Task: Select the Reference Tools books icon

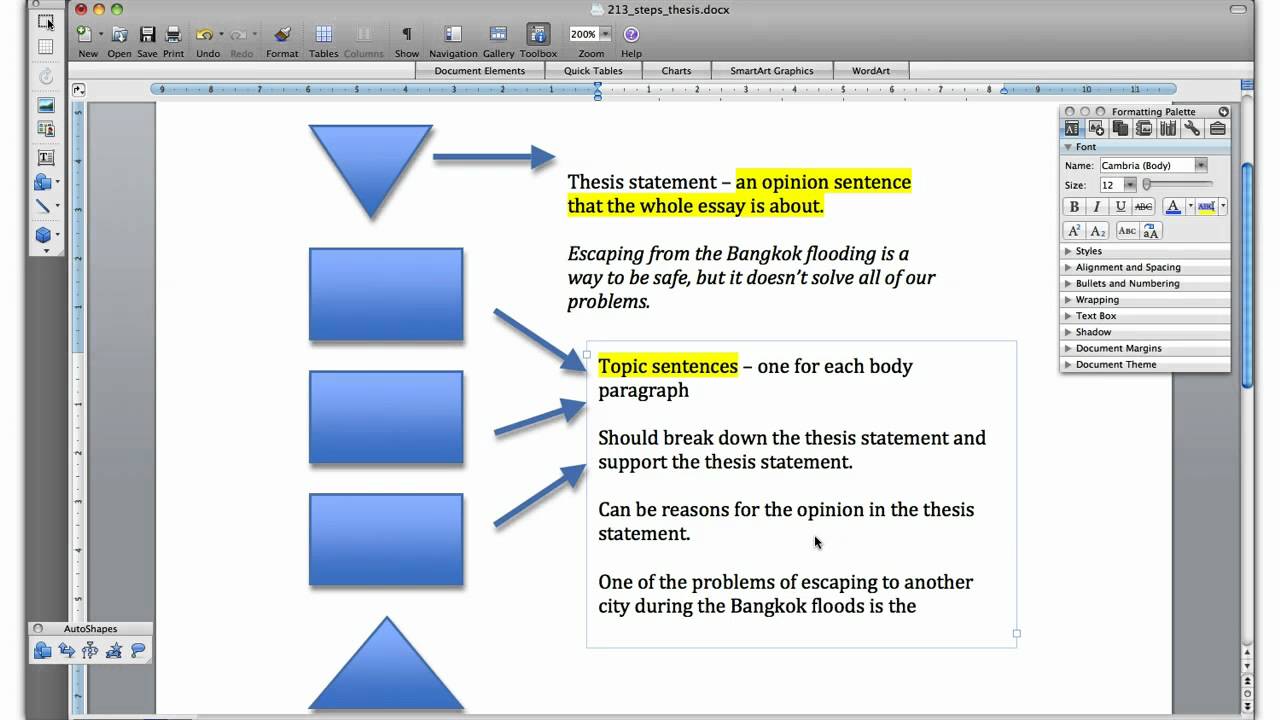Action: pyautogui.click(x=1168, y=129)
